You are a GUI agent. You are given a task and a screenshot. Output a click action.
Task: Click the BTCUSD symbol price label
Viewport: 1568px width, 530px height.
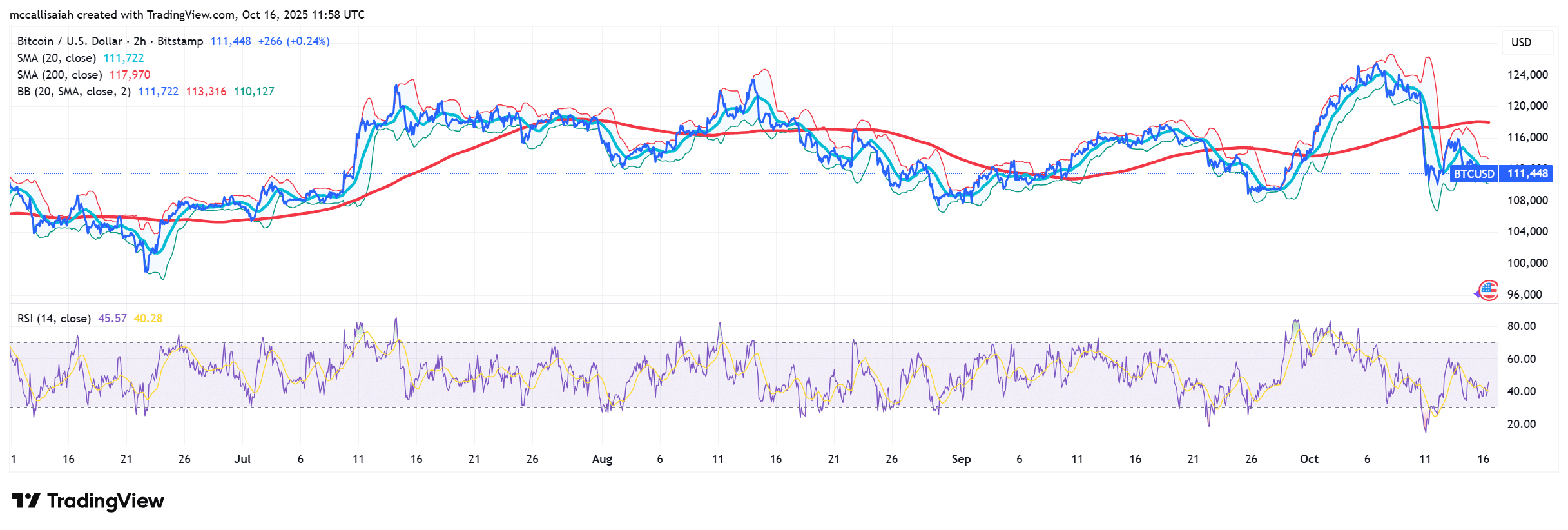(x=1473, y=174)
